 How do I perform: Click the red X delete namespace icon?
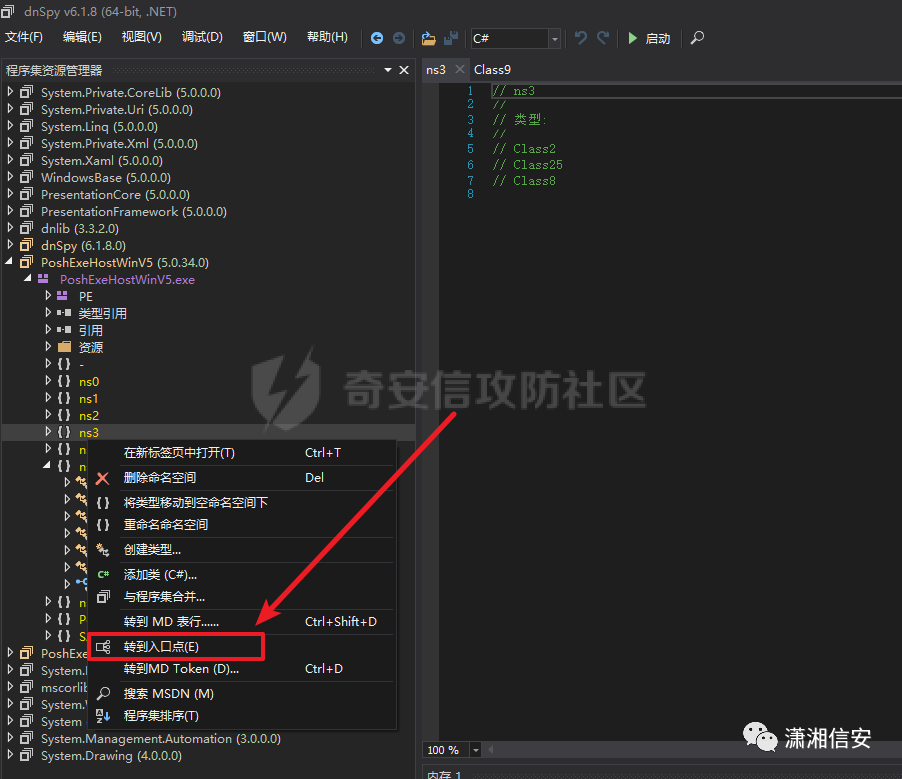pyautogui.click(x=102, y=478)
